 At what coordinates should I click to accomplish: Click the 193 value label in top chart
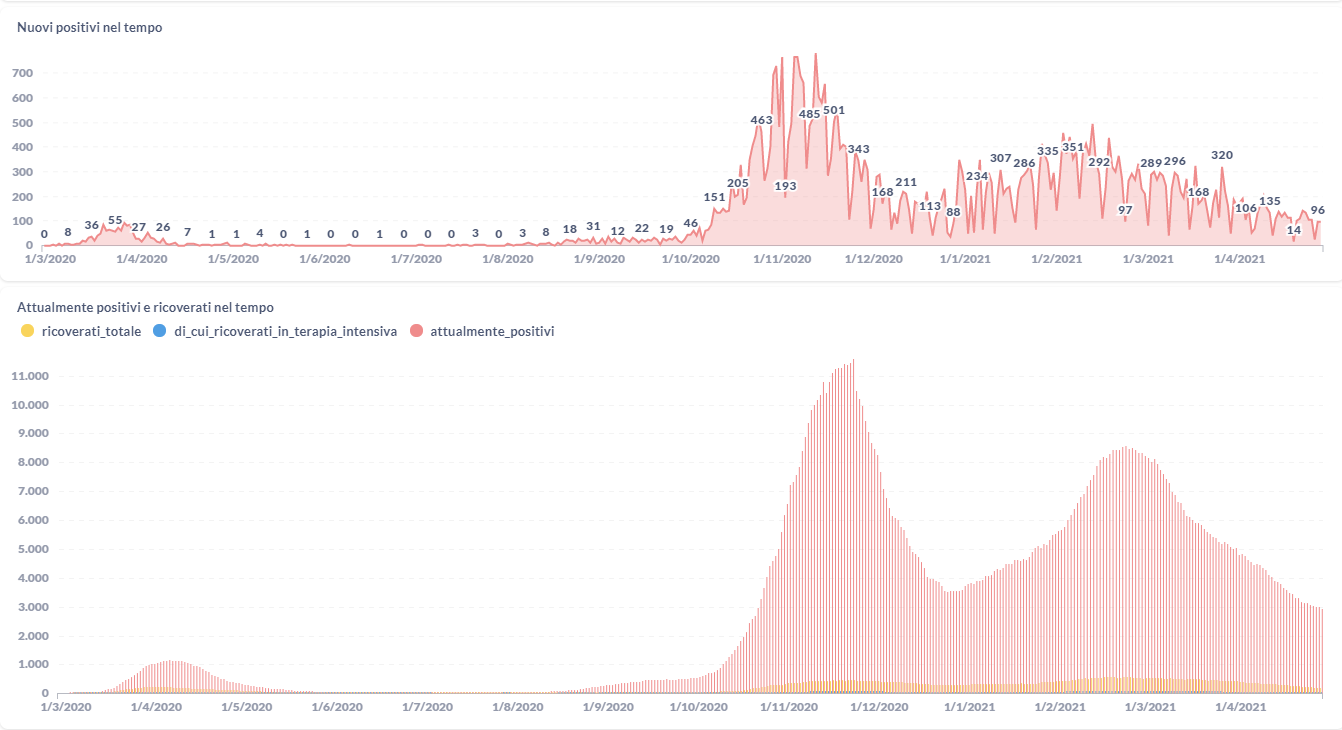[x=785, y=186]
